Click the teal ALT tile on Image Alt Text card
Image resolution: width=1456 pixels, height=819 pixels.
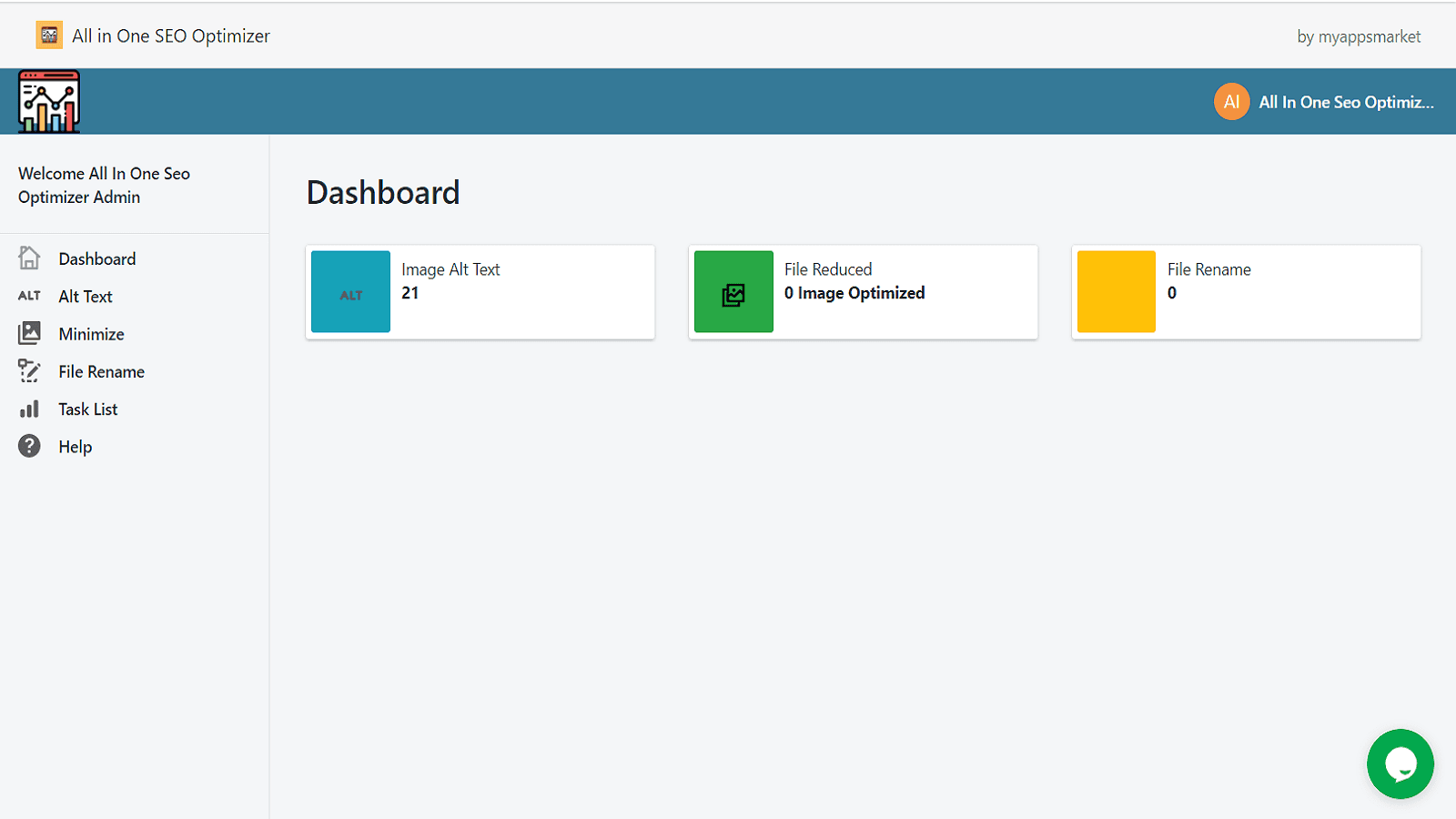[x=350, y=291]
